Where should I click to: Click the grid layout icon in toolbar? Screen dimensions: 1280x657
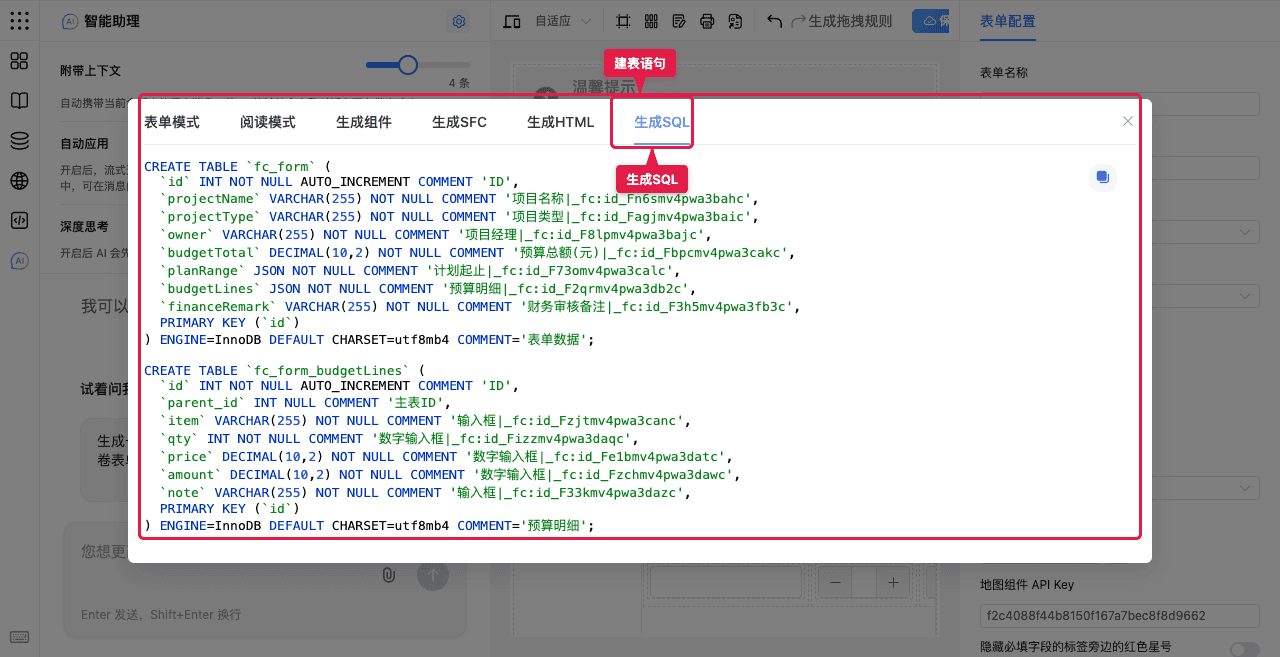point(651,21)
